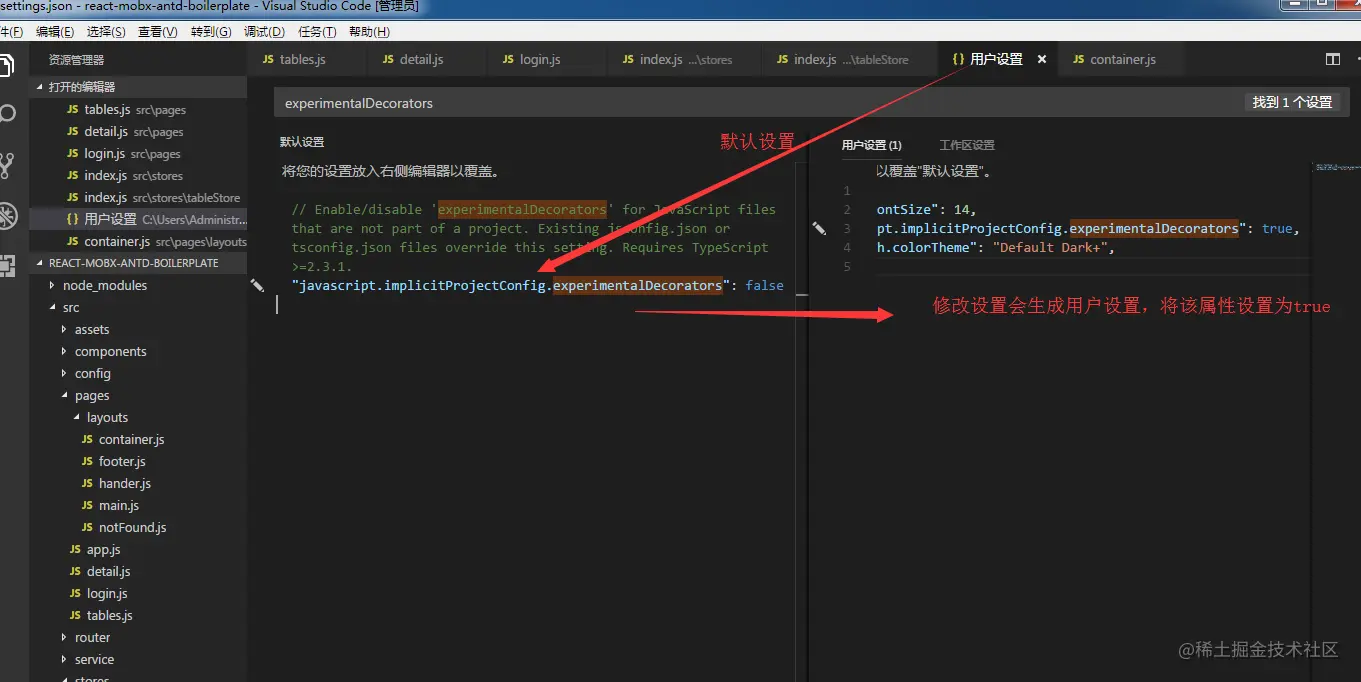Collapse the pages folder

[x=138, y=396]
